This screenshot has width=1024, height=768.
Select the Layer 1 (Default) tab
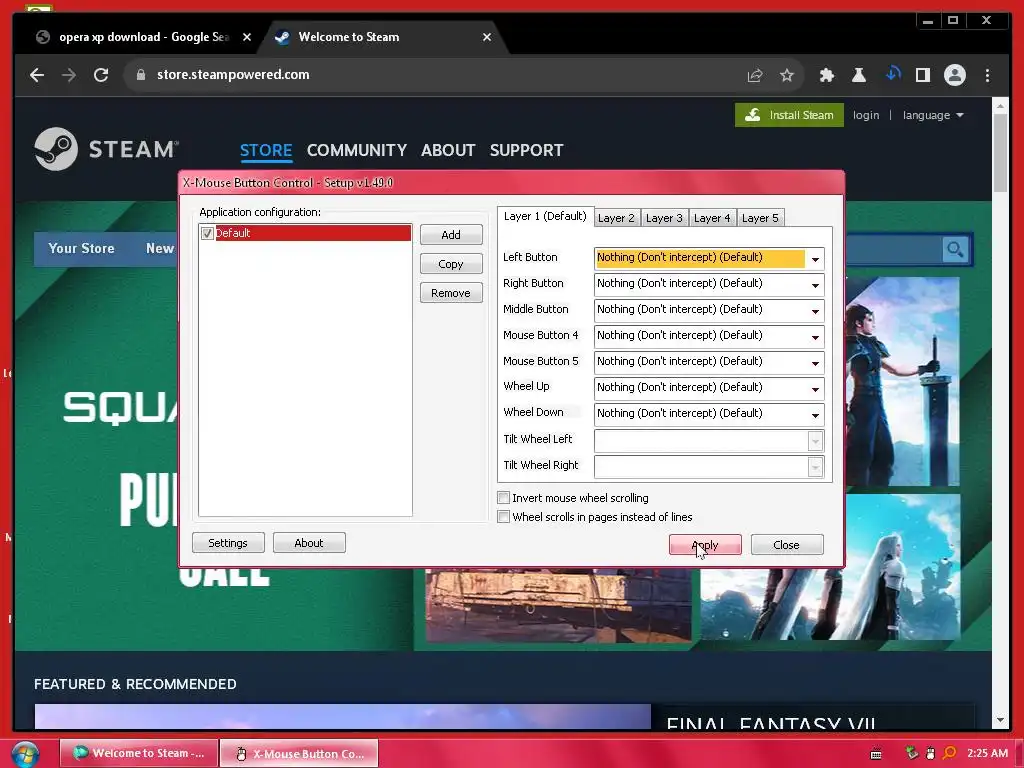click(x=545, y=216)
